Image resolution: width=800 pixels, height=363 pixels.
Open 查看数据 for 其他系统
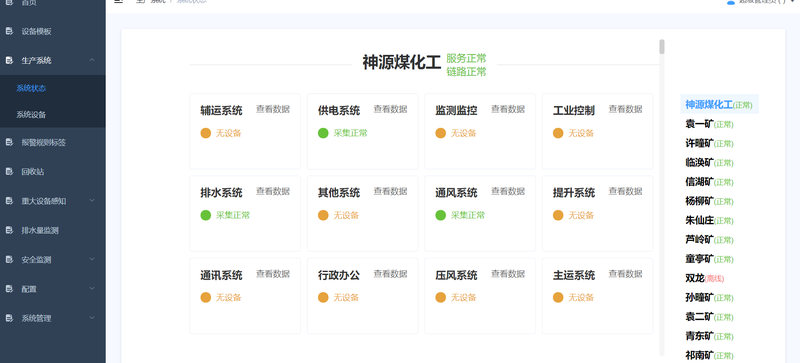[390, 191]
